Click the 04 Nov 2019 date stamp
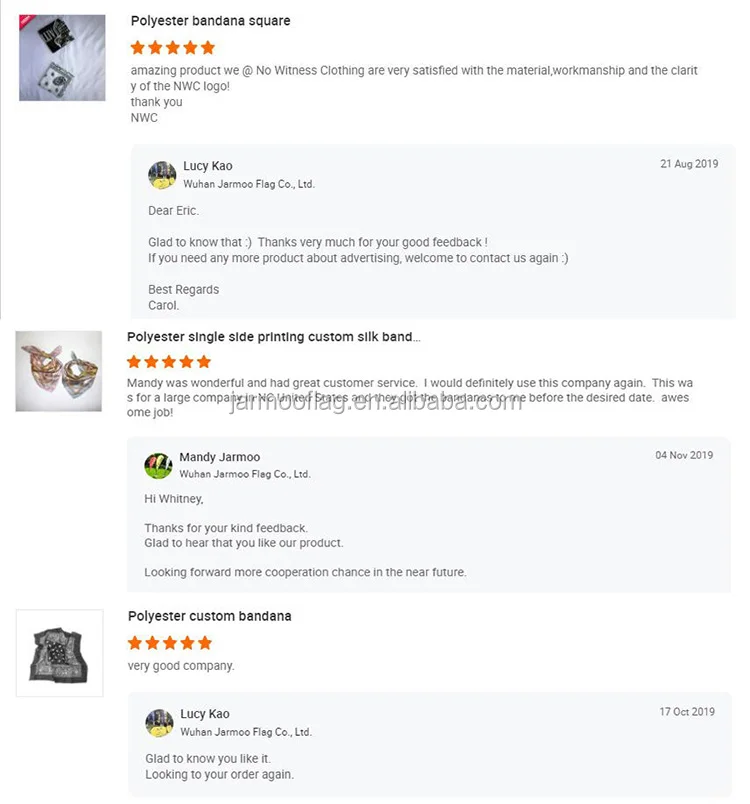Image resolution: width=750 pixels, height=804 pixels. point(684,455)
